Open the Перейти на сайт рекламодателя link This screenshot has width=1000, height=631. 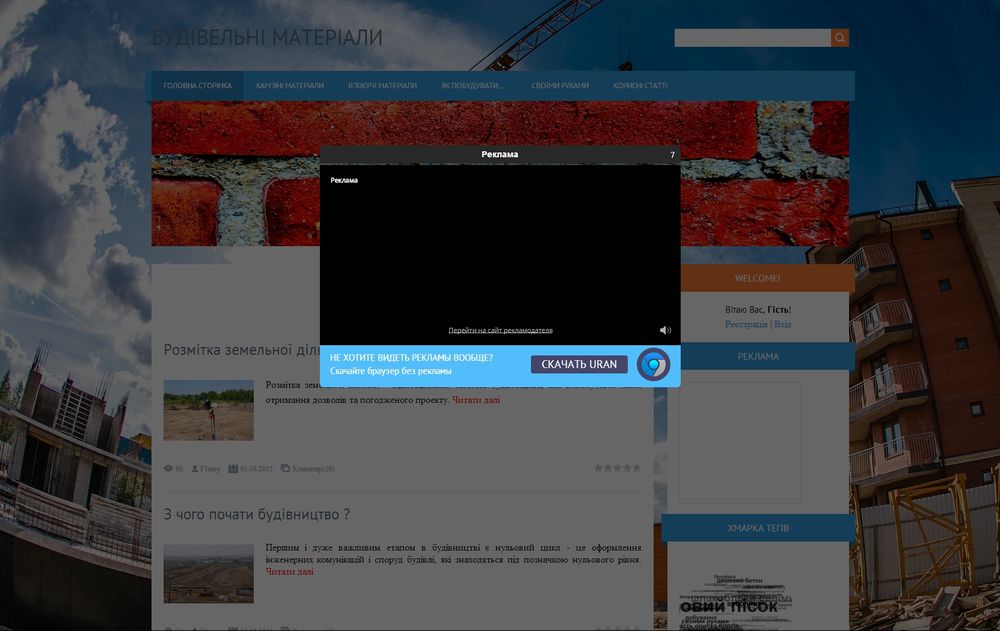click(x=500, y=330)
